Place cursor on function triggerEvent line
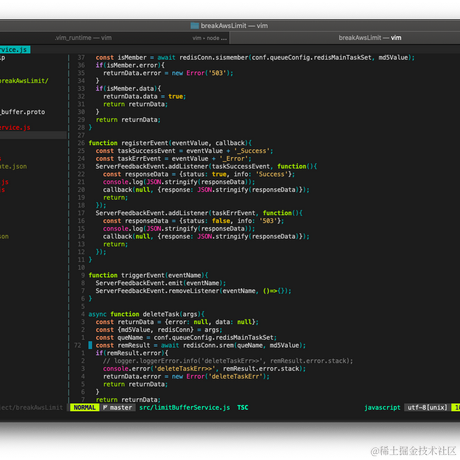 pos(148,275)
